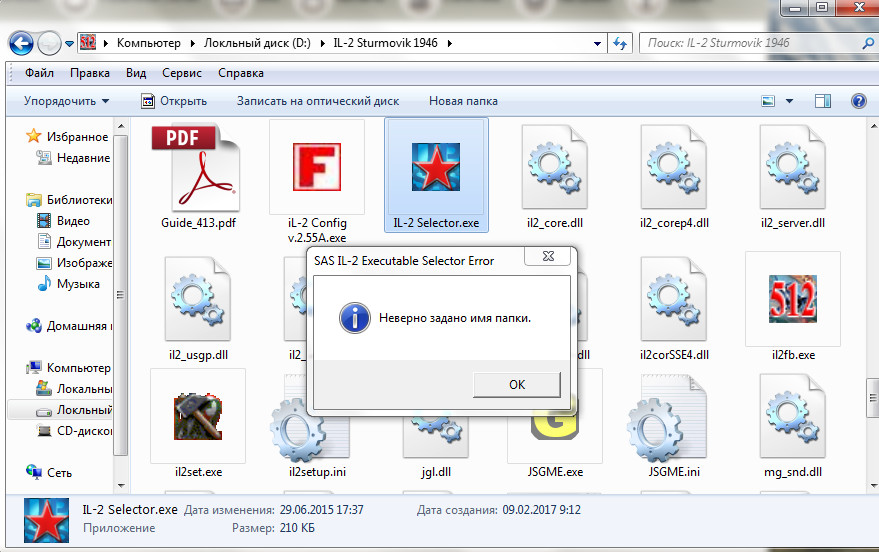
Task: Open the Справка menu
Action: (x=240, y=73)
